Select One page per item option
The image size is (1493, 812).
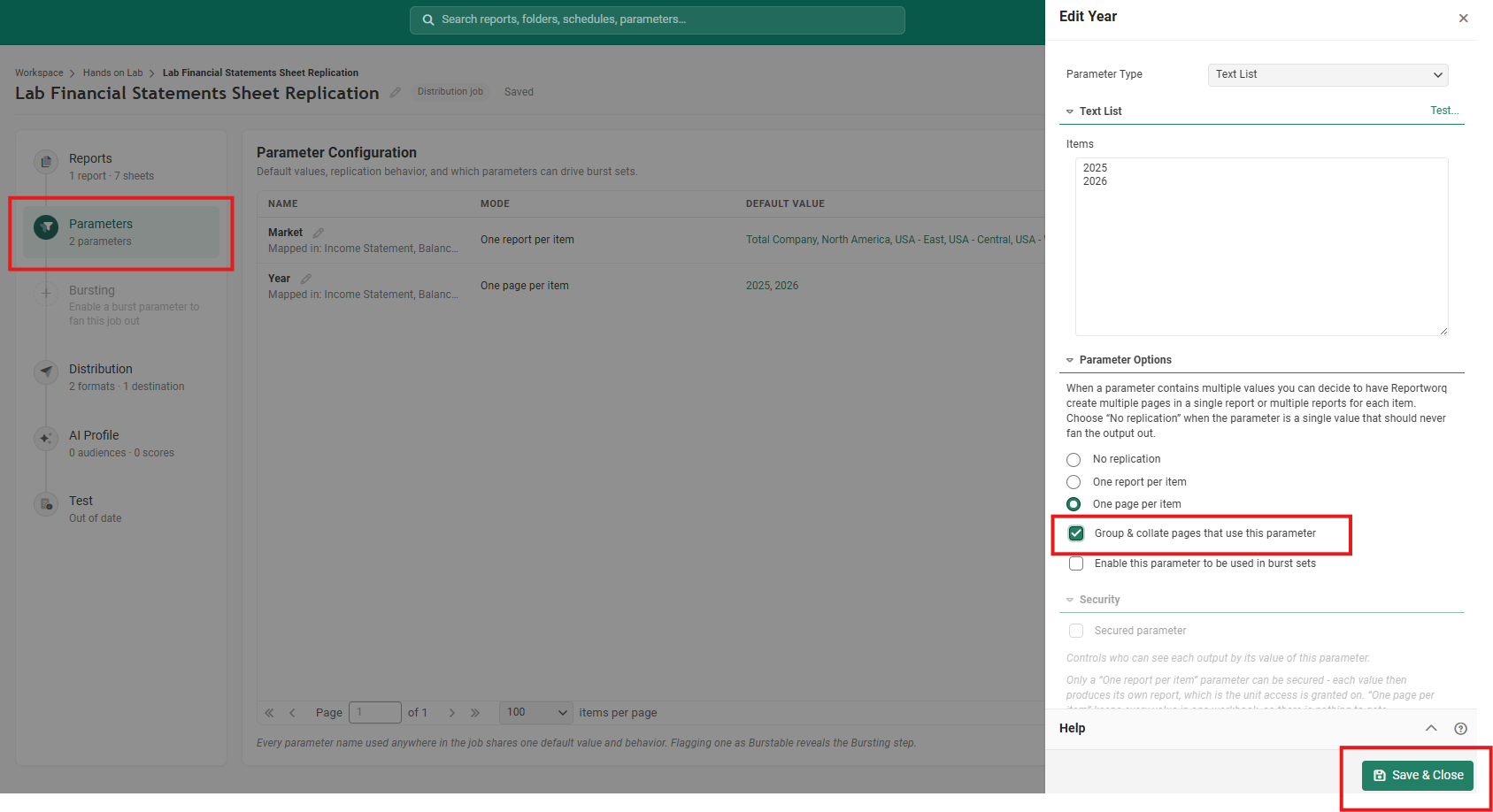[1074, 504]
